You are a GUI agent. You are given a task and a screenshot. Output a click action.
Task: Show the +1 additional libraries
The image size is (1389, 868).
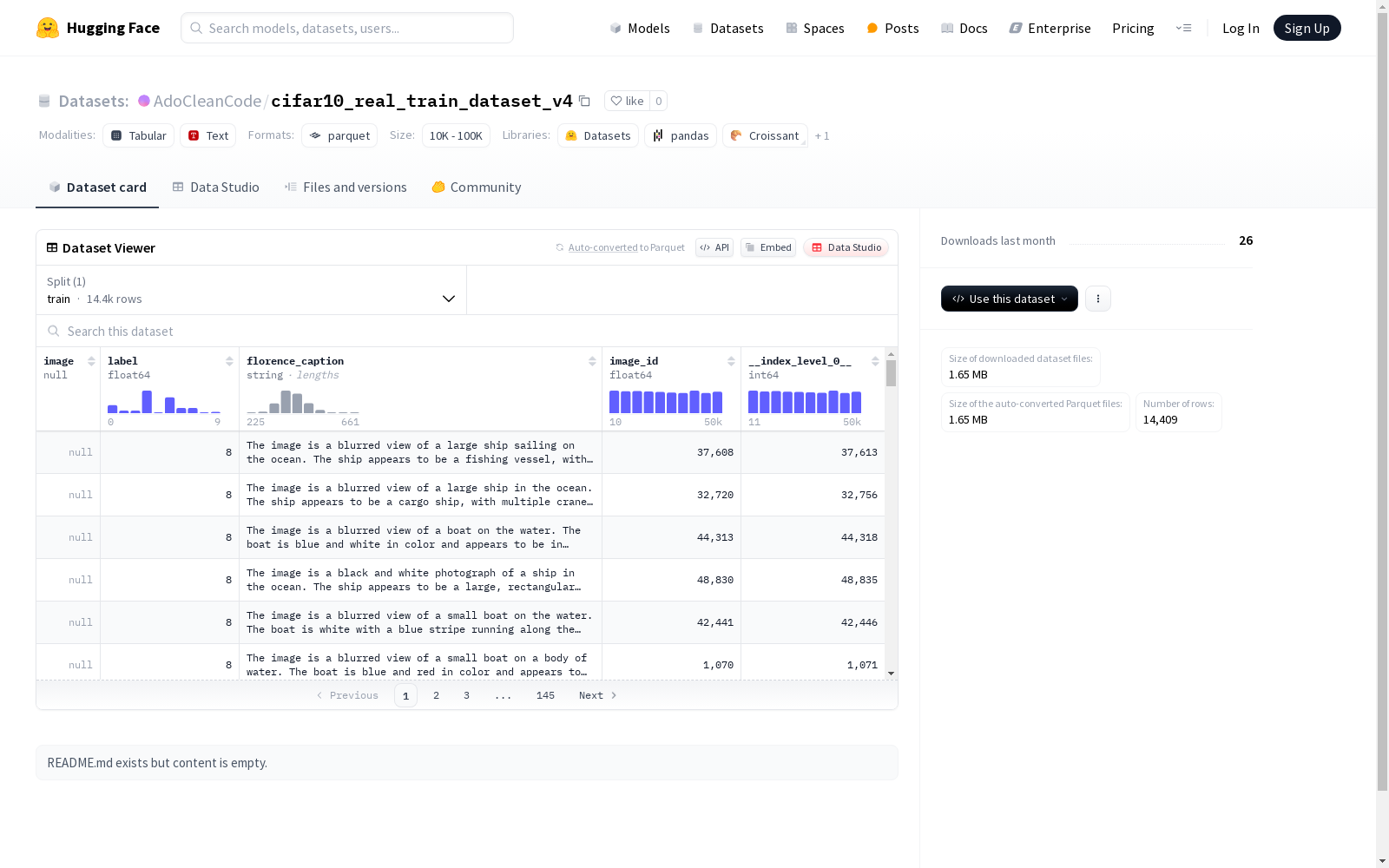click(x=822, y=135)
